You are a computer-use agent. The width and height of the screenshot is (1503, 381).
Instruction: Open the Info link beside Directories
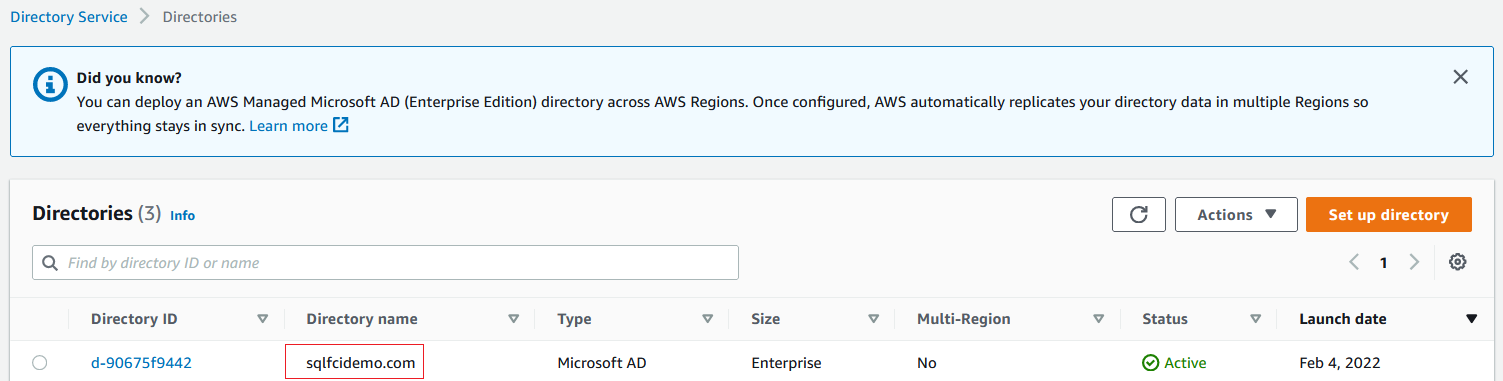click(x=182, y=215)
